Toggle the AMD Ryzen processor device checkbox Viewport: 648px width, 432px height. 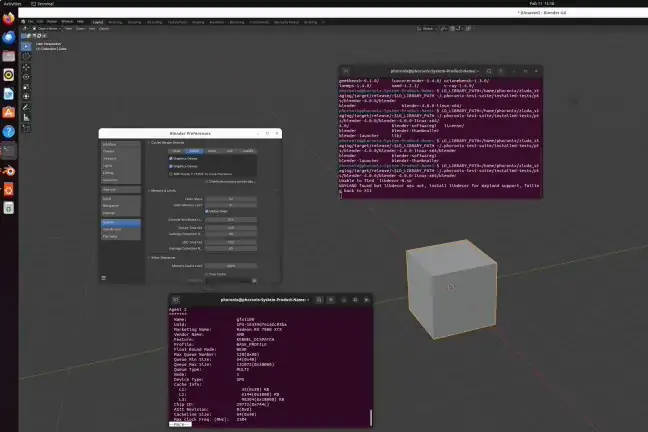pyautogui.click(x=171, y=174)
